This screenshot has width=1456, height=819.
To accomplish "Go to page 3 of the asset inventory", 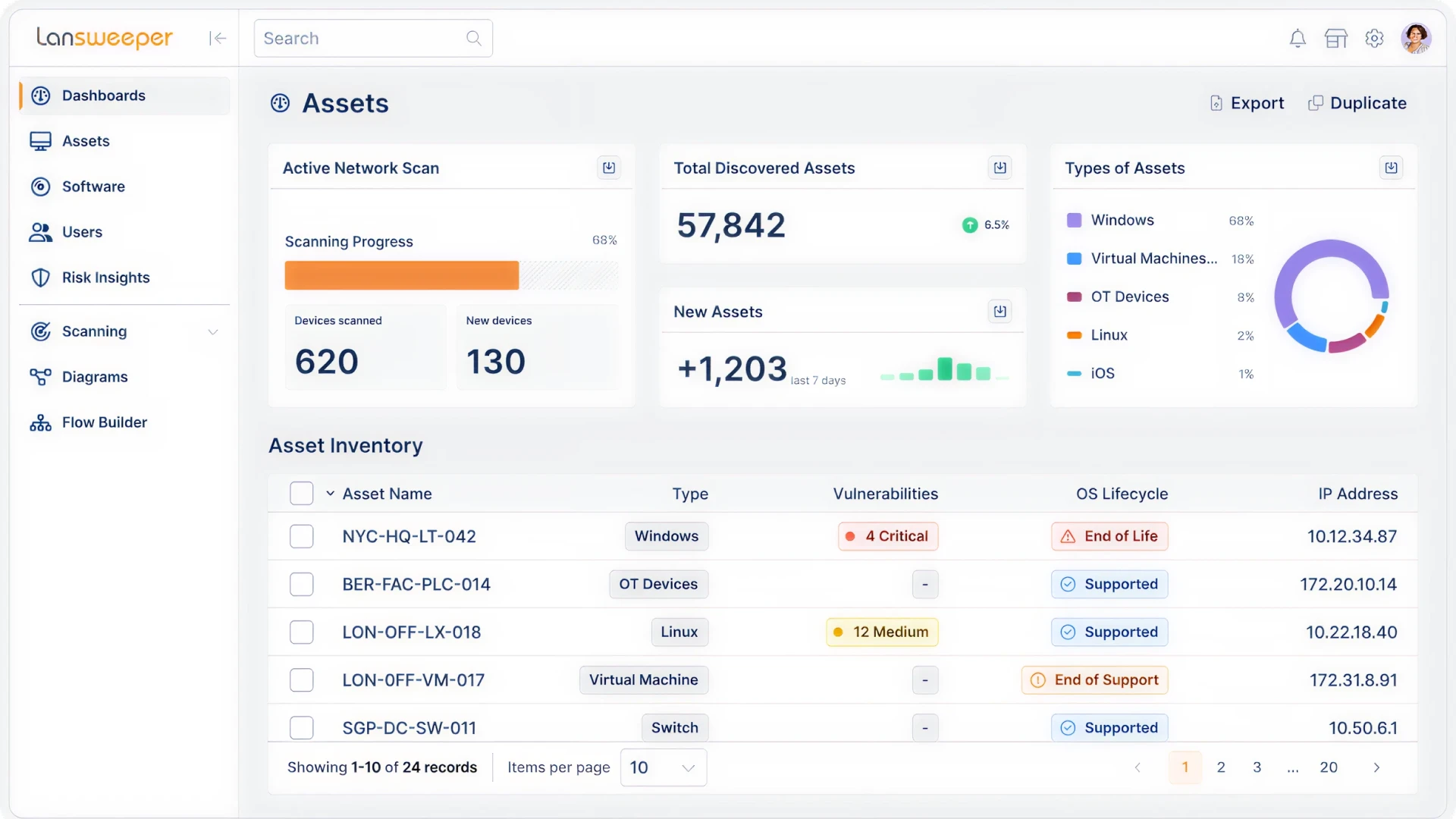I will 1257,767.
